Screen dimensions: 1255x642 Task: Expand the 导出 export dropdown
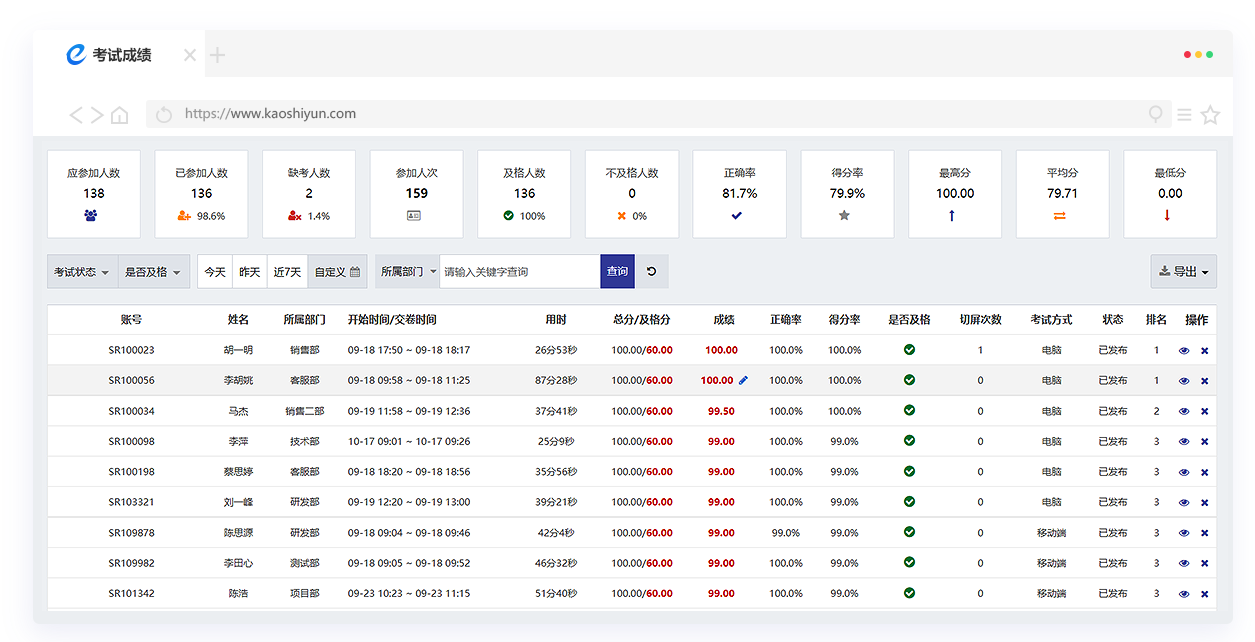click(1183, 271)
